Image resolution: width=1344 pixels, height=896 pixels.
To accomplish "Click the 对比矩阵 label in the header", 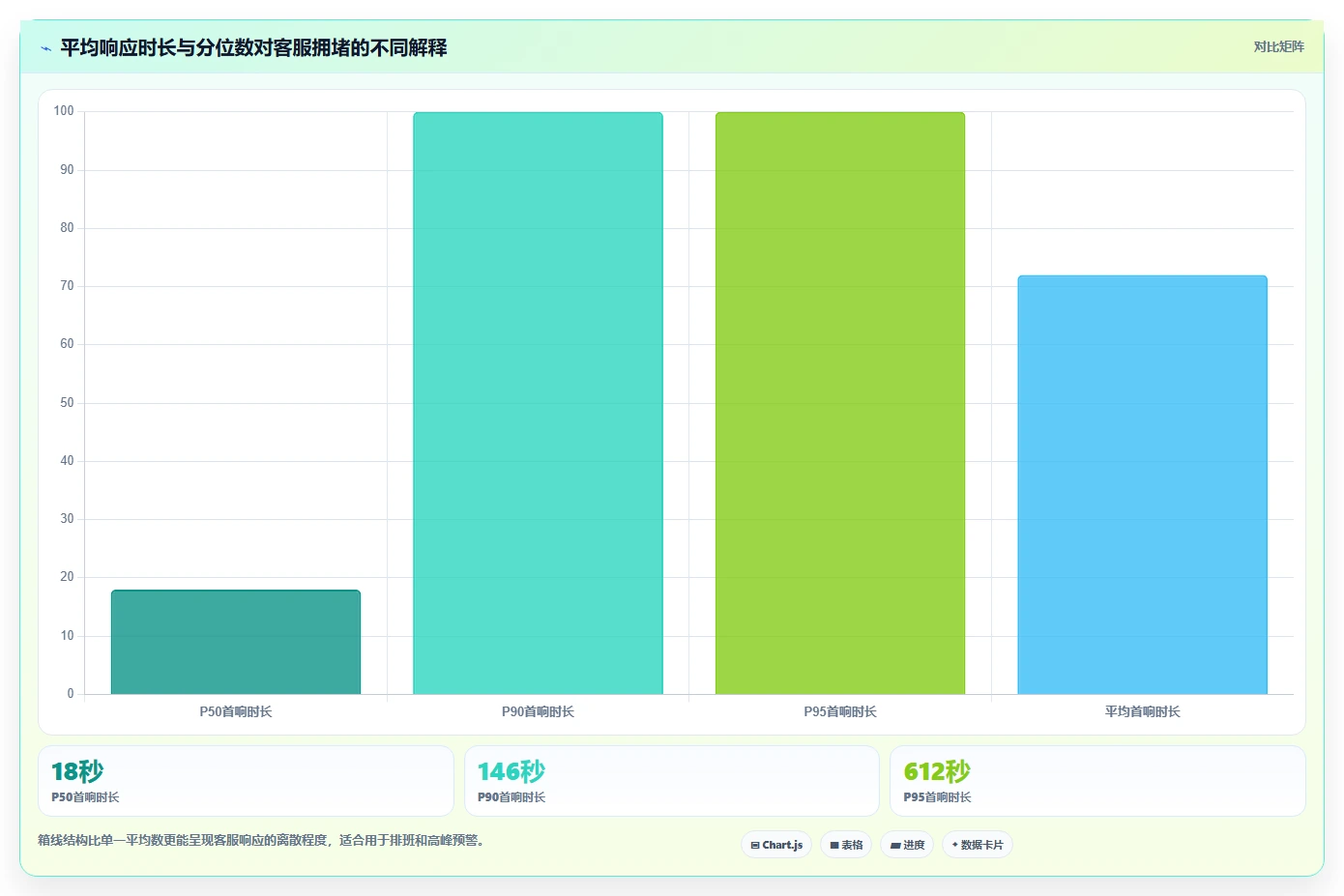I will tap(1278, 46).
